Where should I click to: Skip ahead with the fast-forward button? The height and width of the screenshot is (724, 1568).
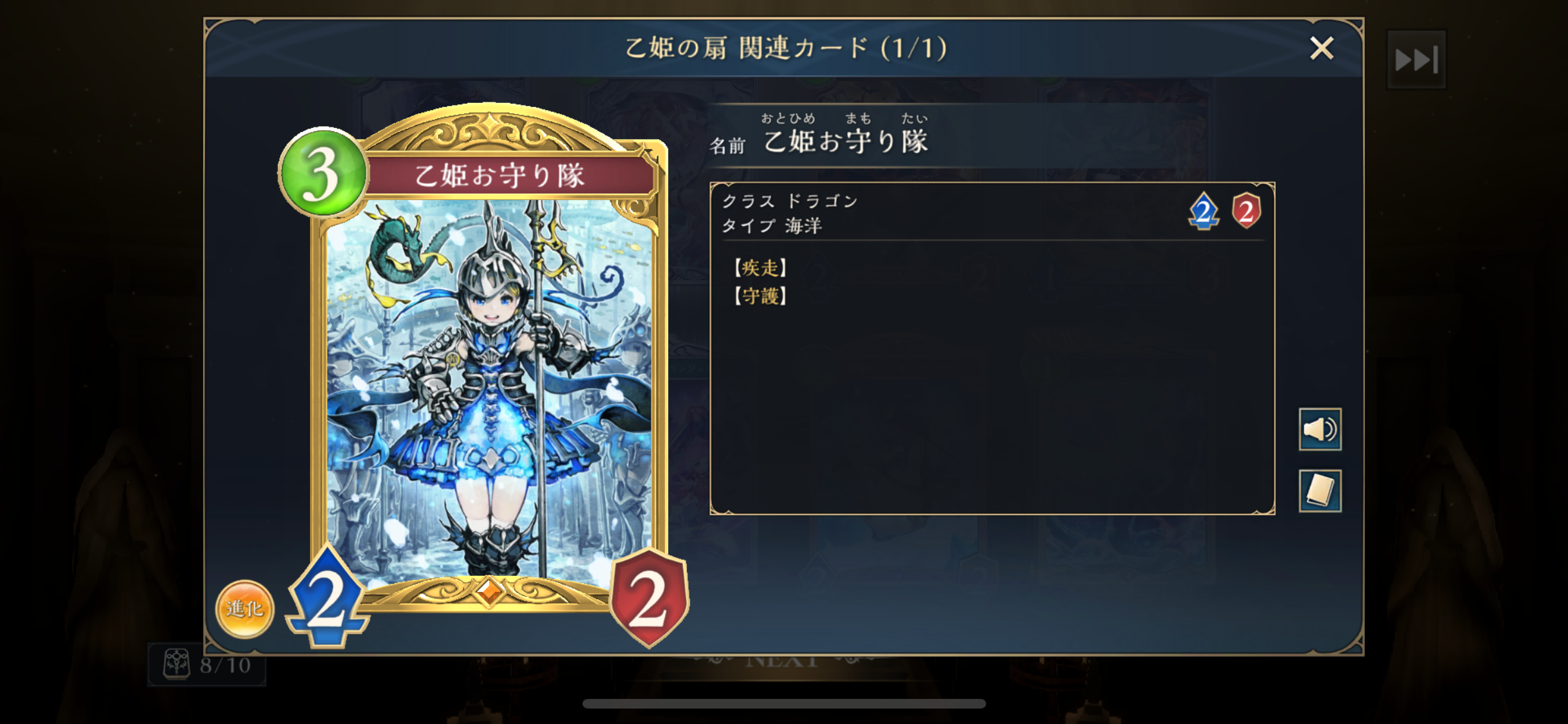pos(1416,60)
